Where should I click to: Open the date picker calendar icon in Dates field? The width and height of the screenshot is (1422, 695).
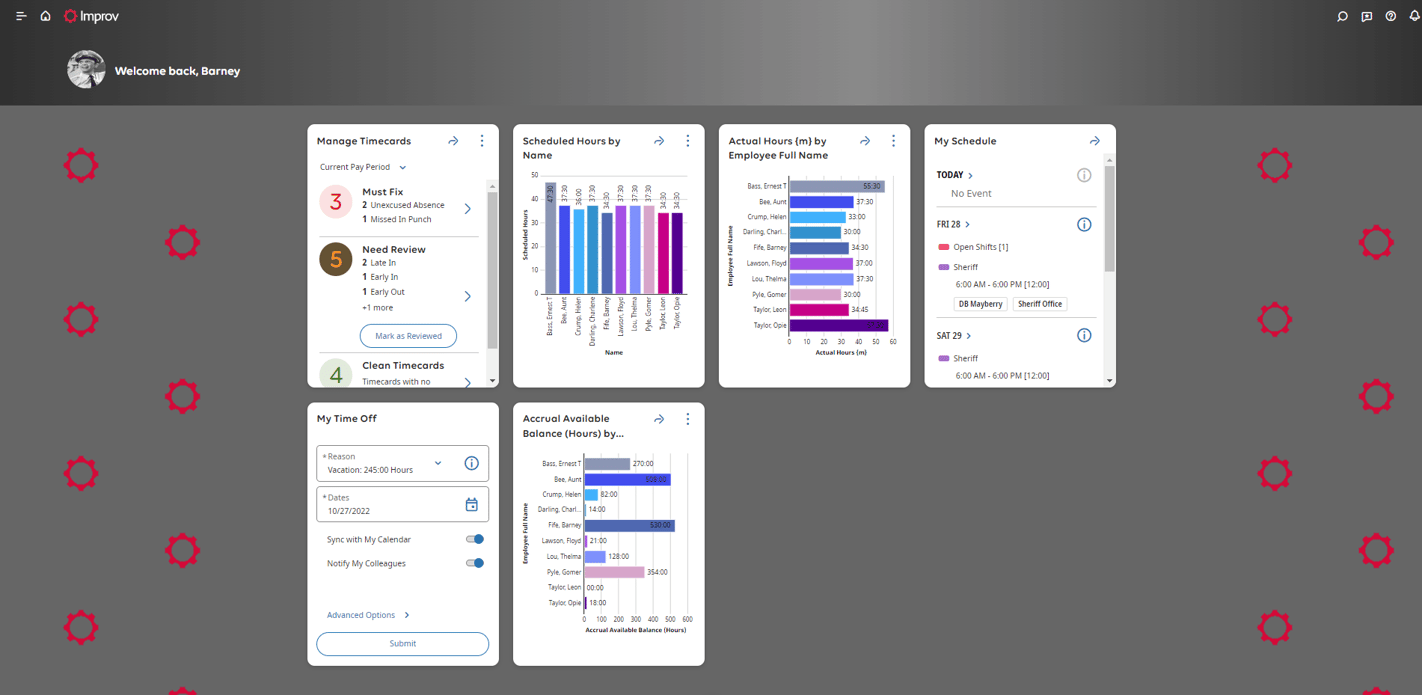(471, 504)
